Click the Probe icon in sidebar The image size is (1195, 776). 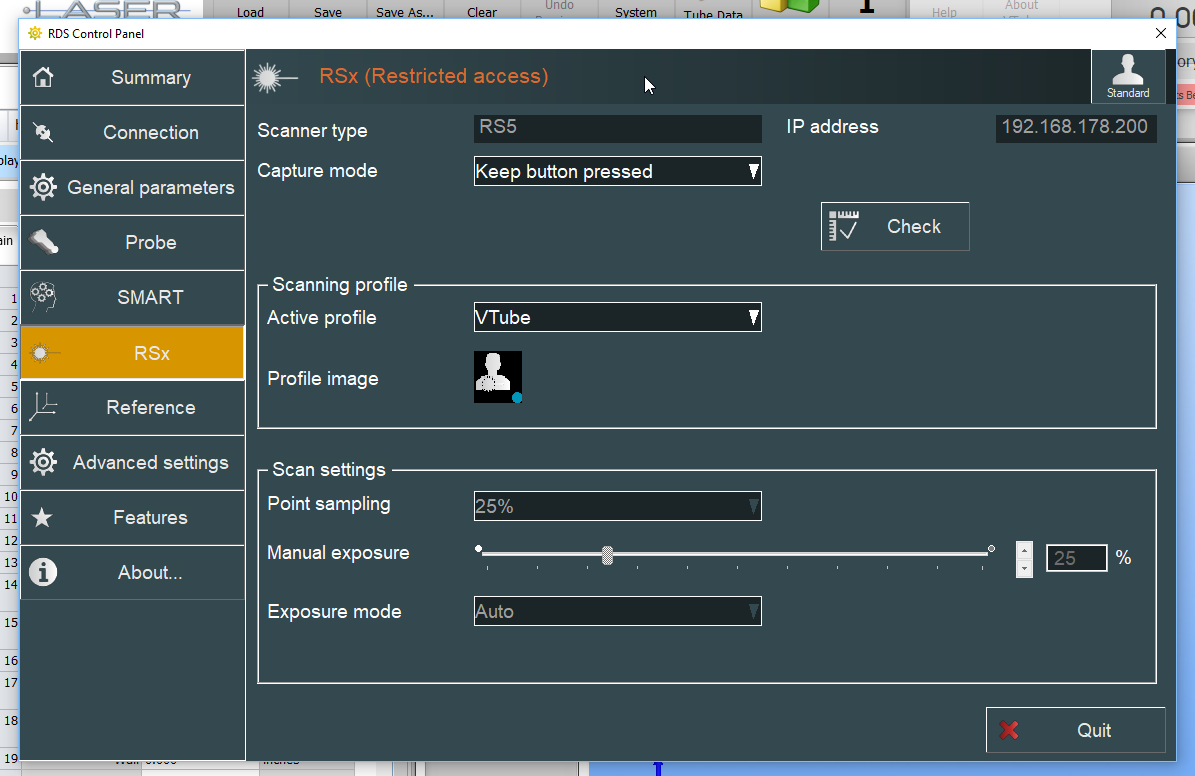[45, 242]
